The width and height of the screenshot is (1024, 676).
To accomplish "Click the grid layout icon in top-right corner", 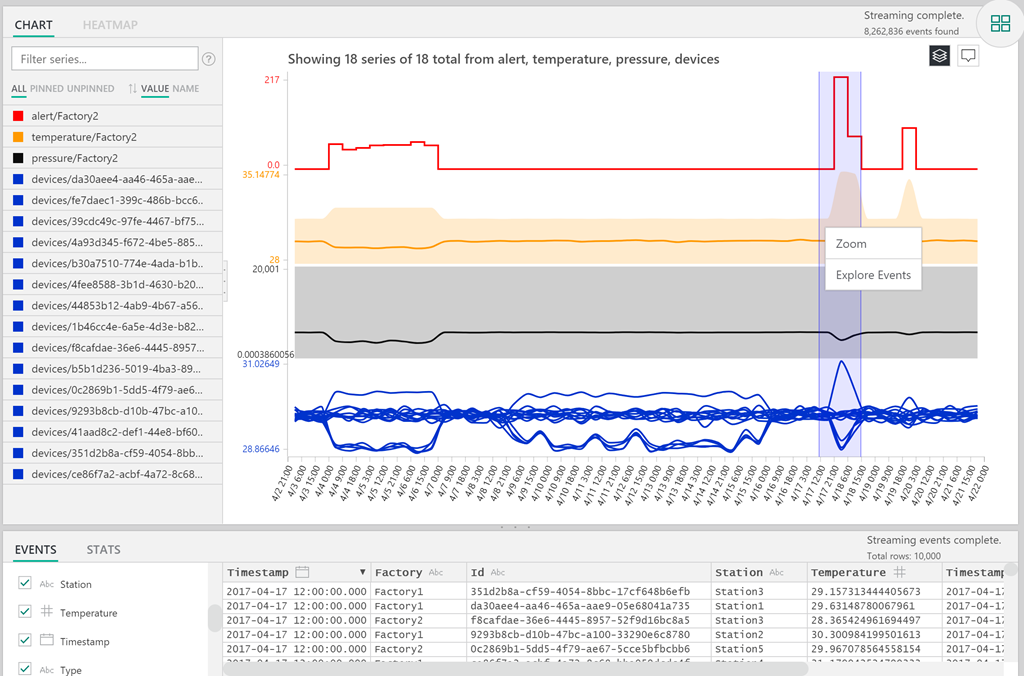I will (1000, 24).
